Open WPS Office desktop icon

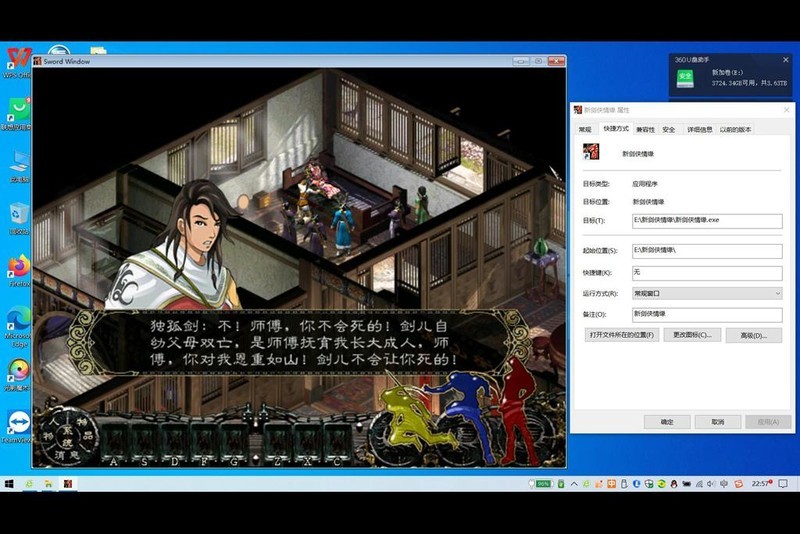point(18,63)
